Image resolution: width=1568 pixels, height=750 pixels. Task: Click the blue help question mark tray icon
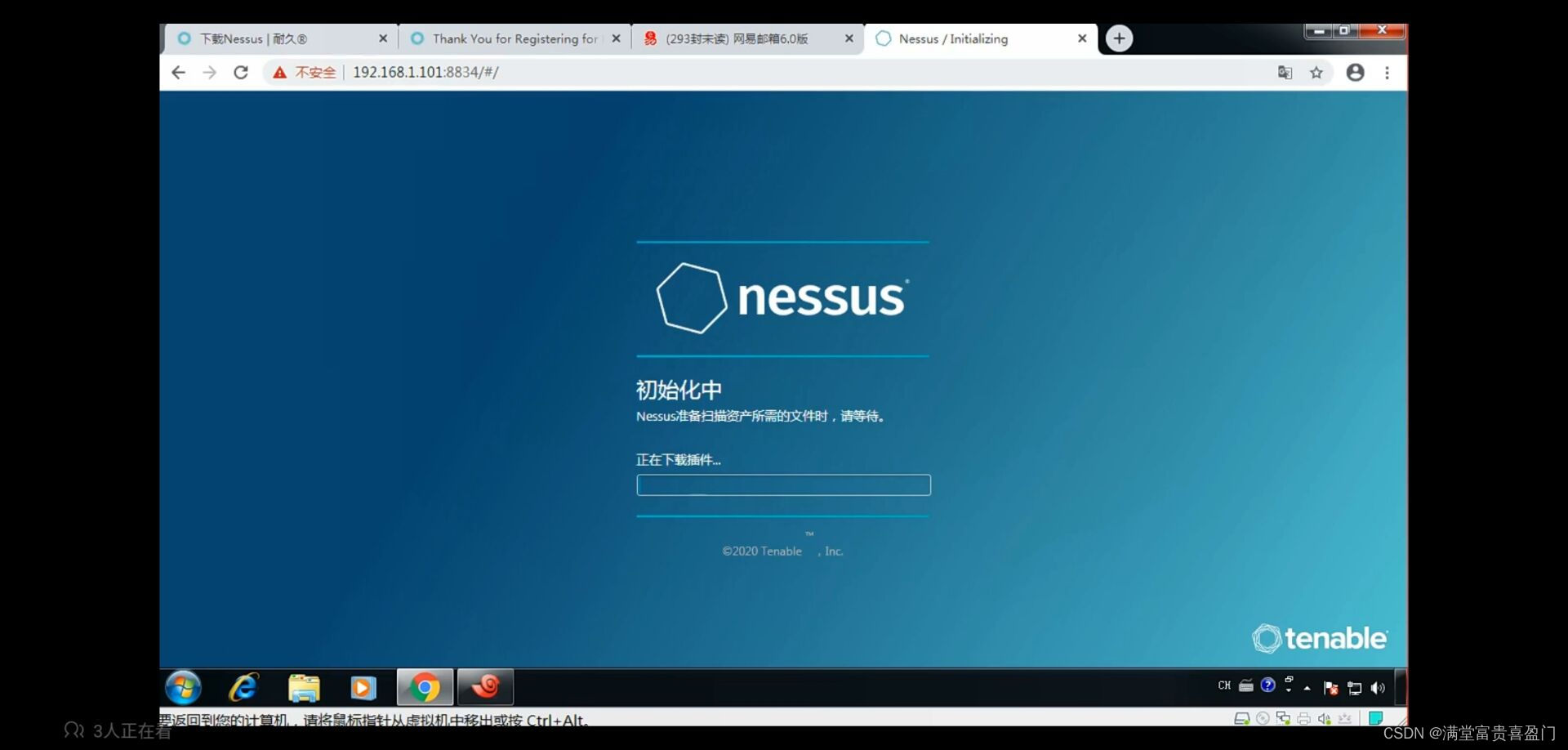(x=1268, y=685)
